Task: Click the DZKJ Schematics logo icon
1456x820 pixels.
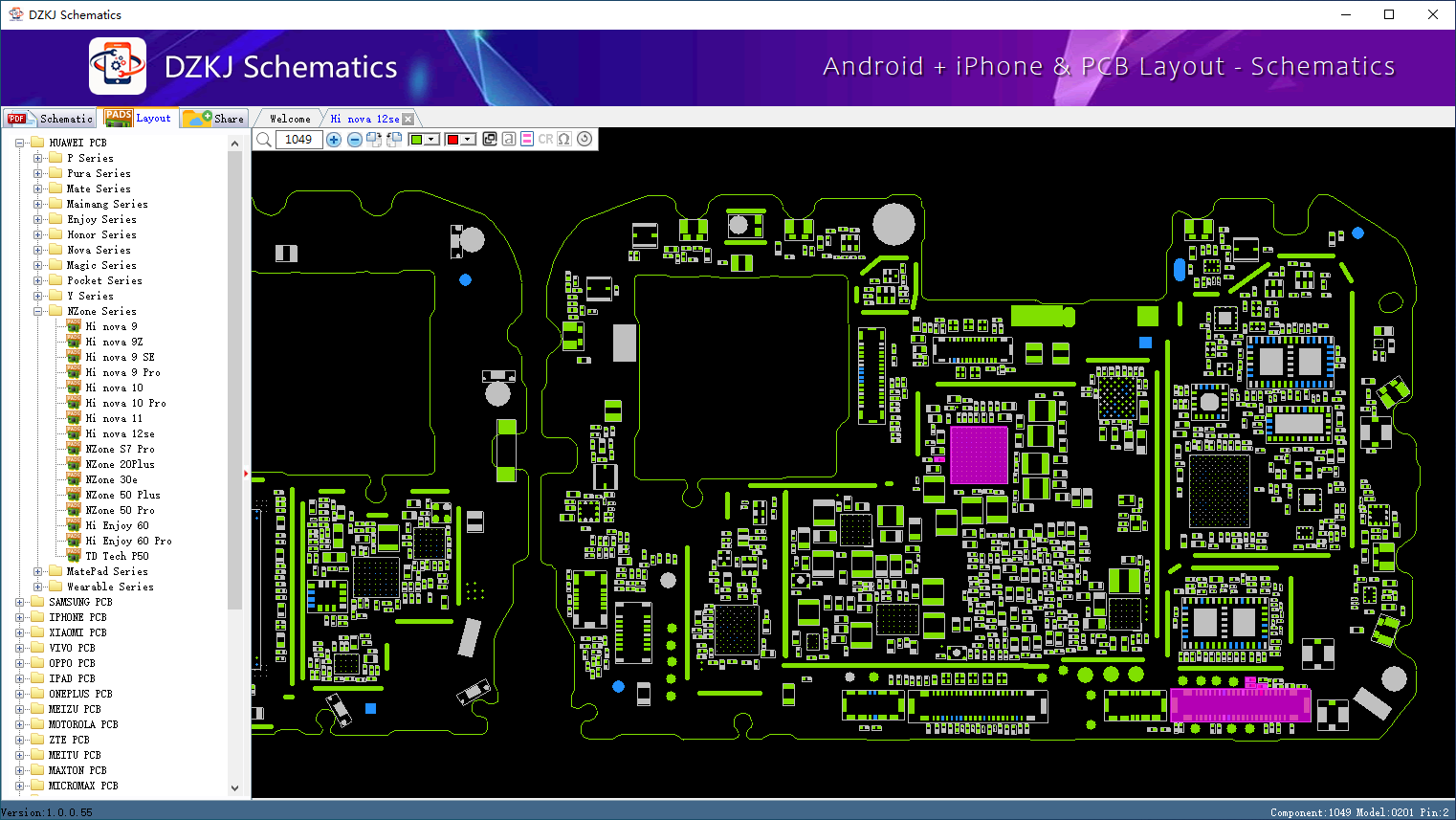Action: 118,66
